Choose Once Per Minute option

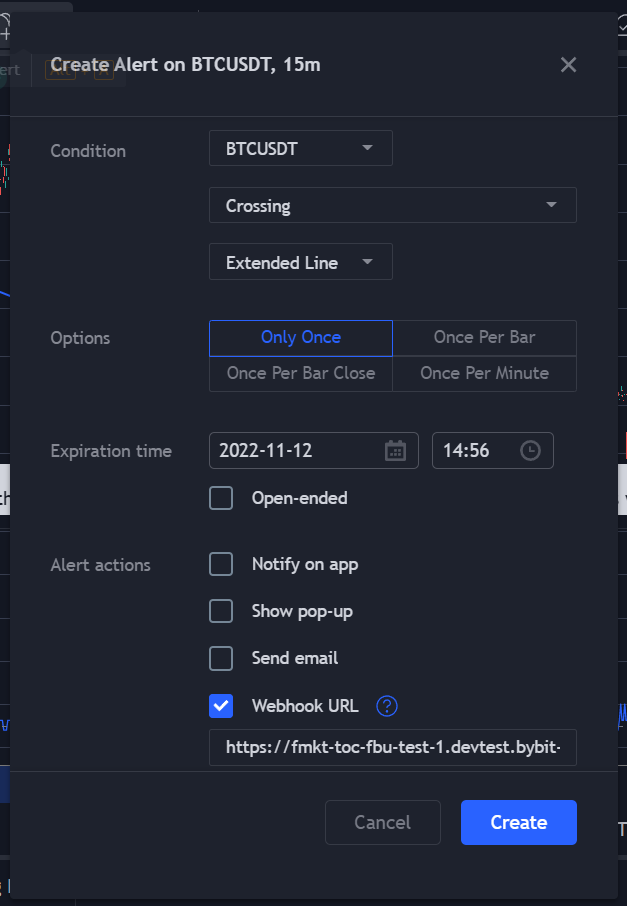coord(484,373)
